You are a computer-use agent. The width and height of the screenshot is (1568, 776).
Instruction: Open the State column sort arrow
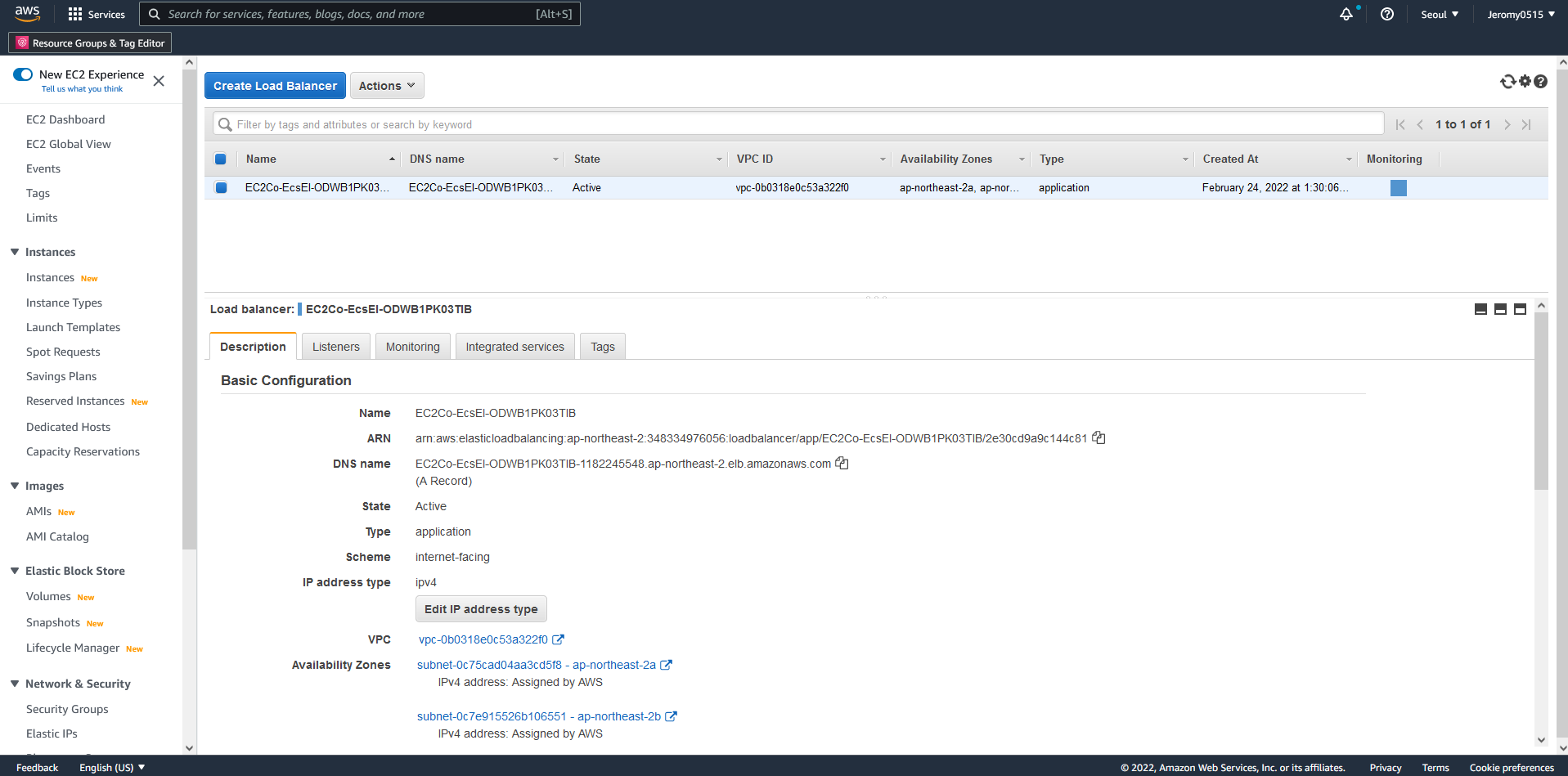720,159
